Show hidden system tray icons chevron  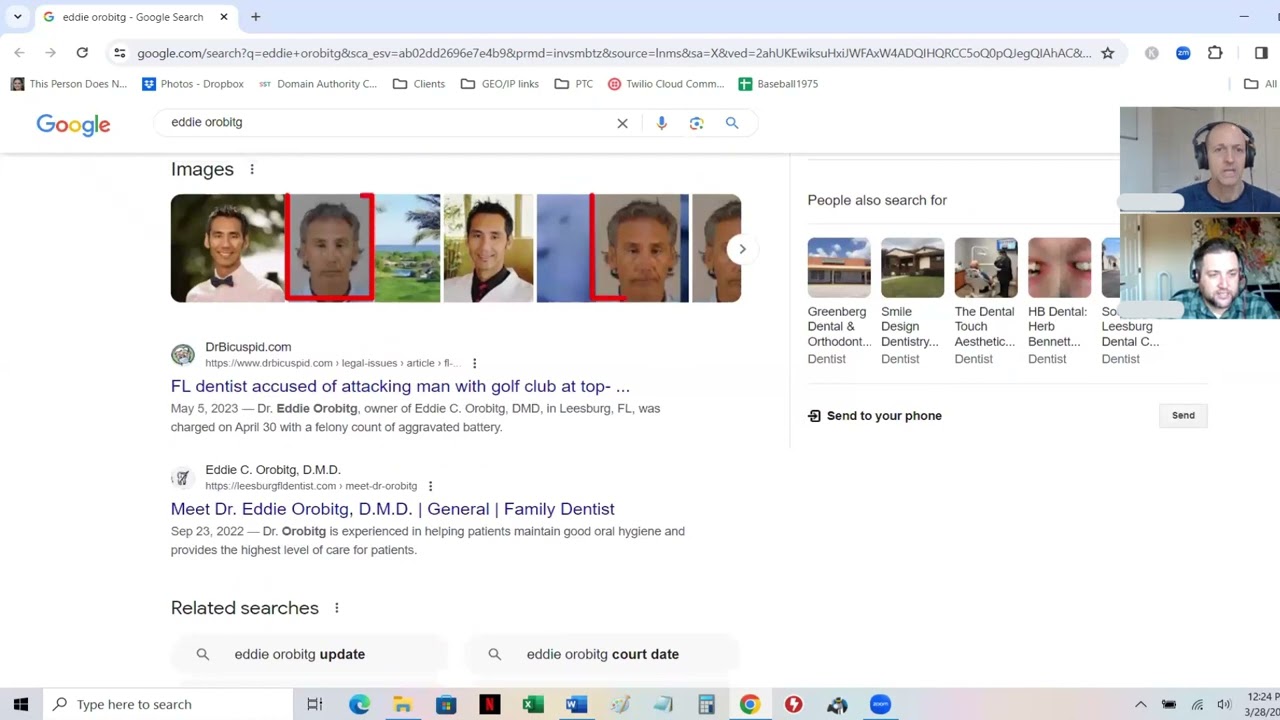tap(1140, 705)
